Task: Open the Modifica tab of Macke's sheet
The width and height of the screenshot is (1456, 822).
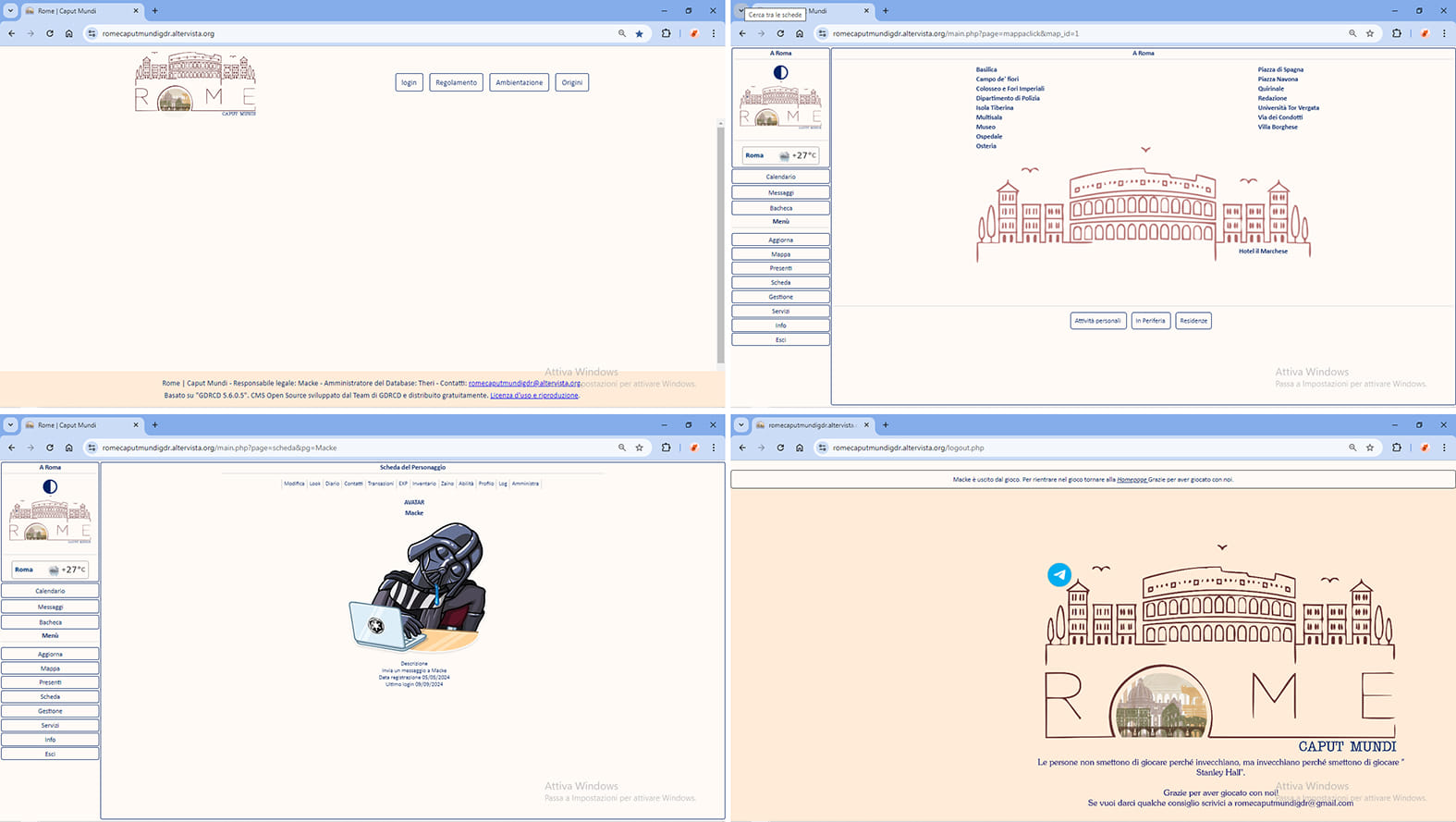Action: 294,484
